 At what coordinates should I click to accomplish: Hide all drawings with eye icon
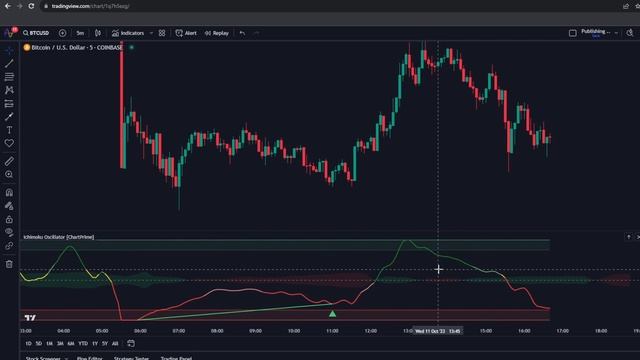9,232
